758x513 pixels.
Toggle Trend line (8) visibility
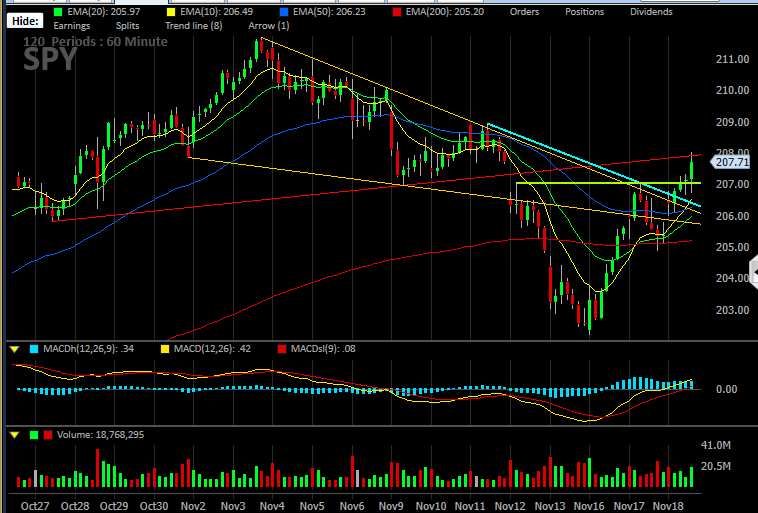click(x=194, y=26)
